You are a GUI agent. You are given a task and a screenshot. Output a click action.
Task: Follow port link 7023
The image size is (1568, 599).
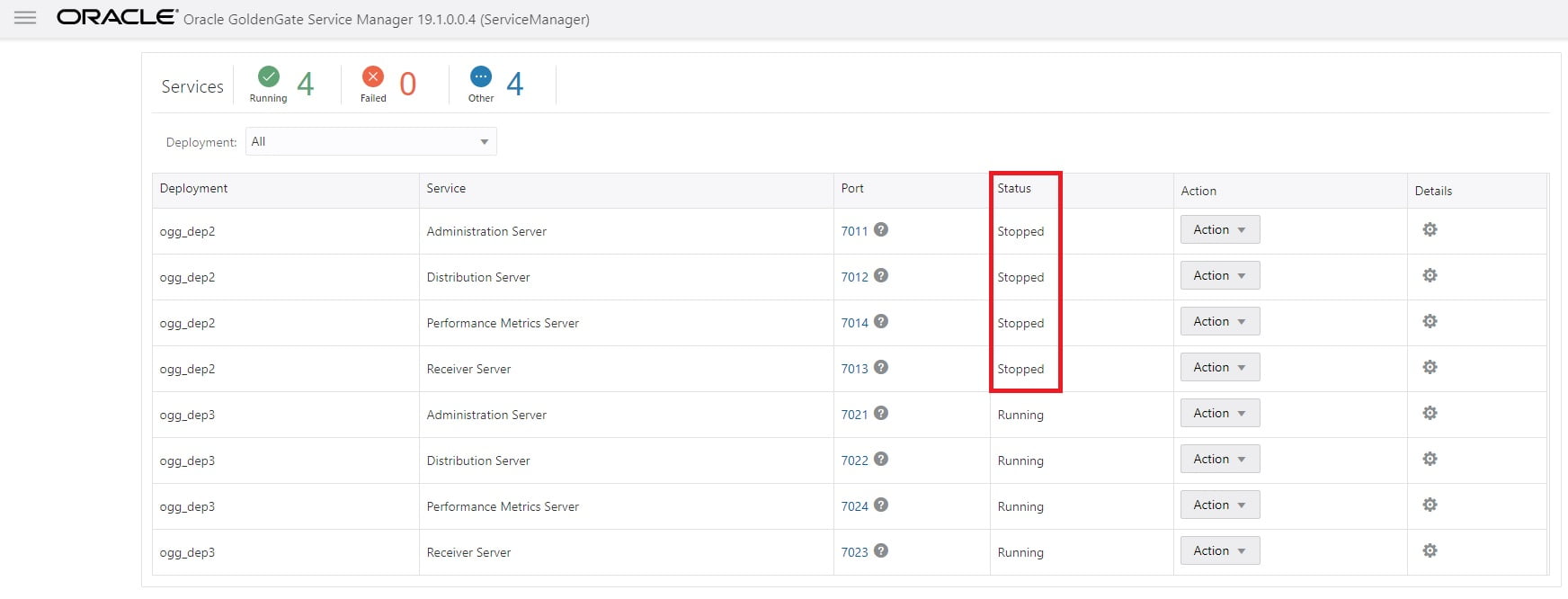854,552
